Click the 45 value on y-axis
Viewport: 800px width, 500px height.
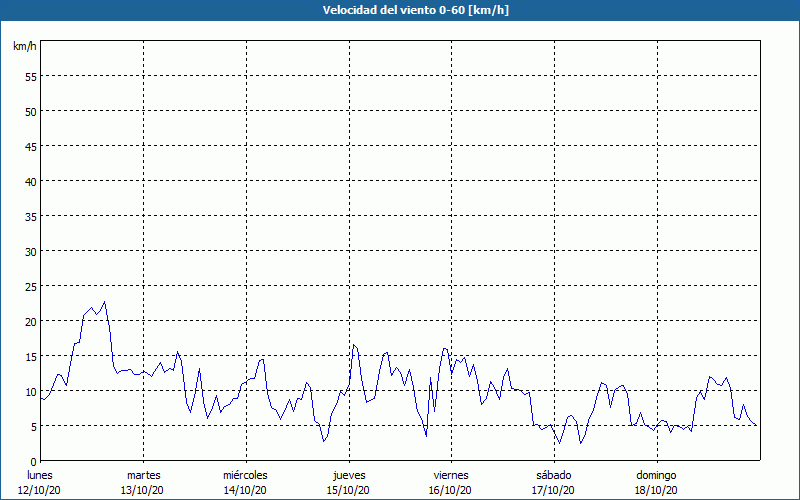point(31,146)
